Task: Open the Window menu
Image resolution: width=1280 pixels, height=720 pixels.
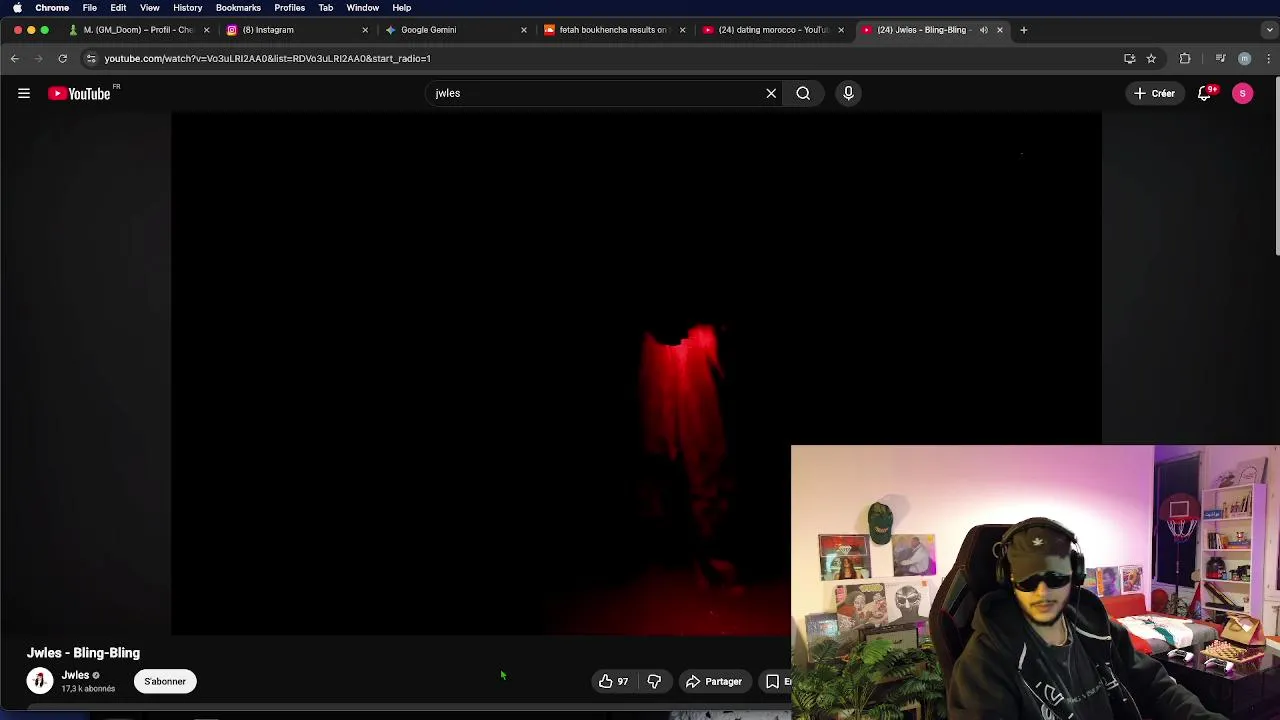Action: 363,8
